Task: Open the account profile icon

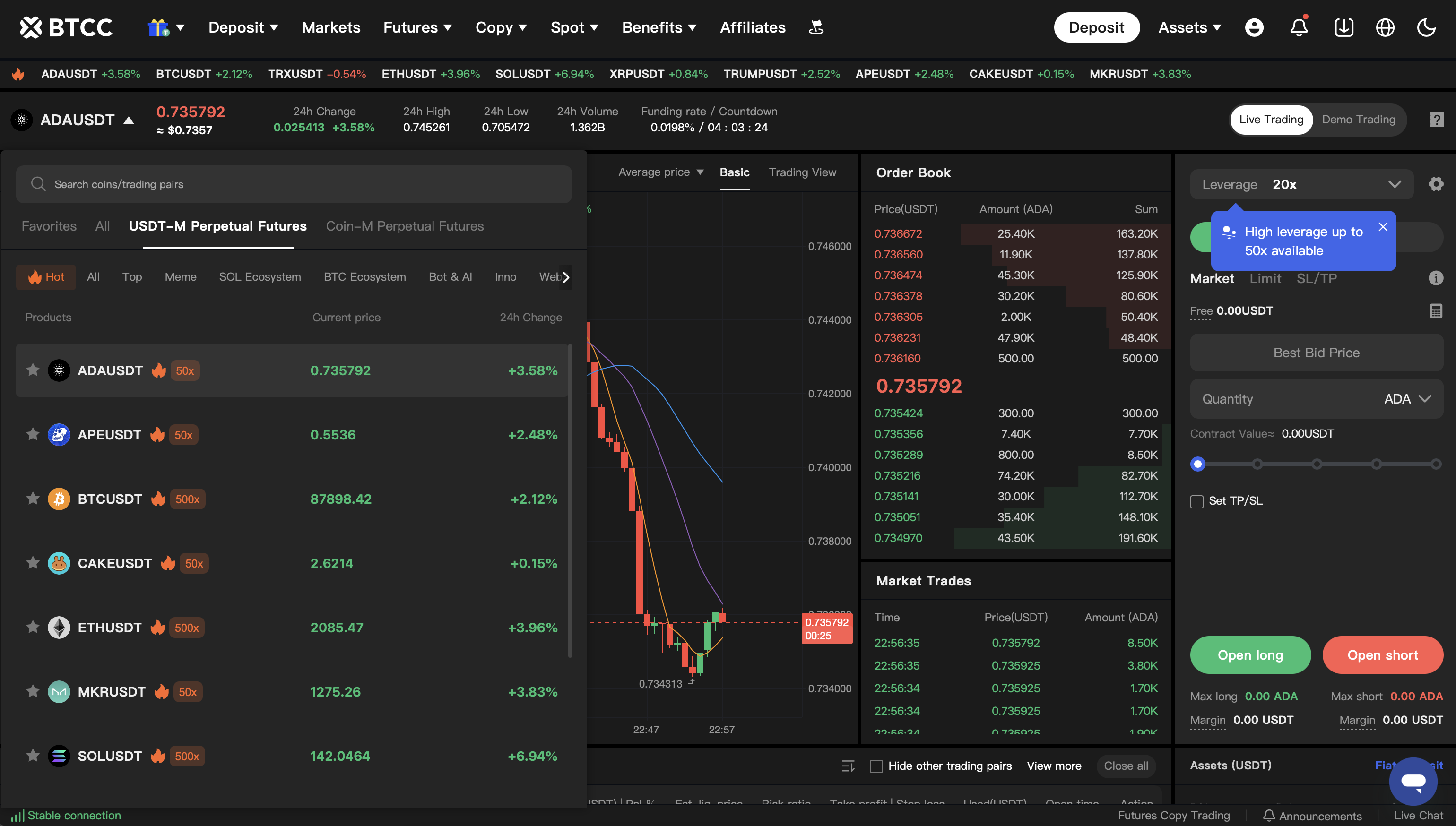Action: point(1255,27)
